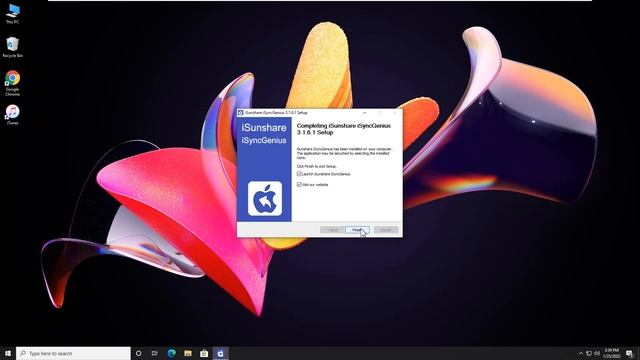The height and width of the screenshot is (360, 640).
Task: Click the 'Completing iSunshare iSyncGenius' heading
Action: pyautogui.click(x=344, y=129)
